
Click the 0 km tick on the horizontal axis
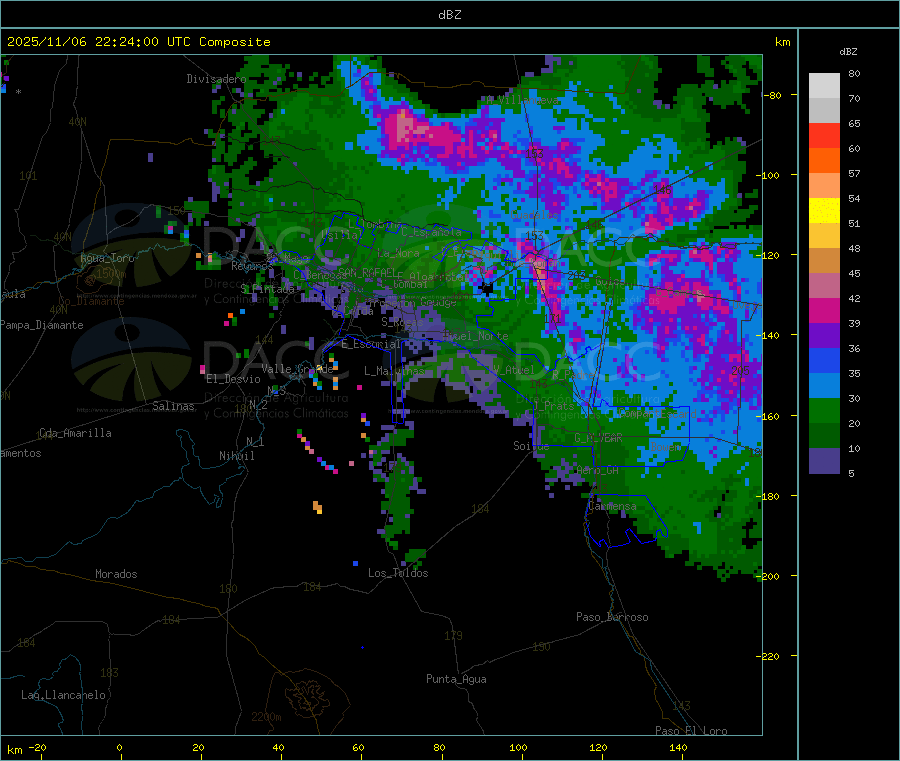(x=119, y=748)
